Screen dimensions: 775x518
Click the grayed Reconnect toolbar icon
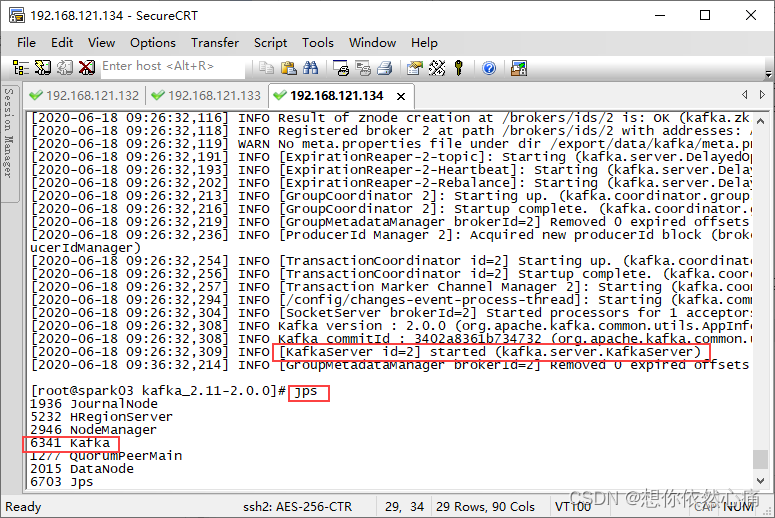pos(65,68)
